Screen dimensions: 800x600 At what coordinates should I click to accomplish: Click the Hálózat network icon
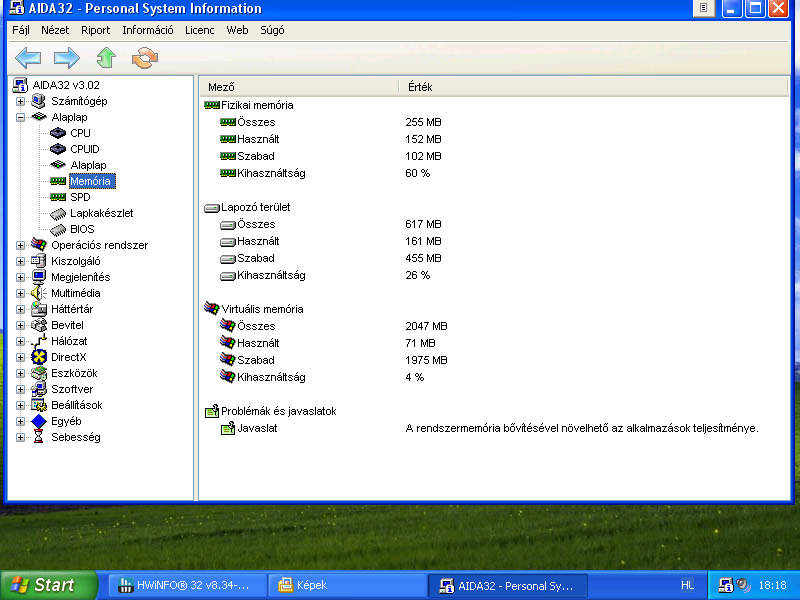(x=39, y=341)
